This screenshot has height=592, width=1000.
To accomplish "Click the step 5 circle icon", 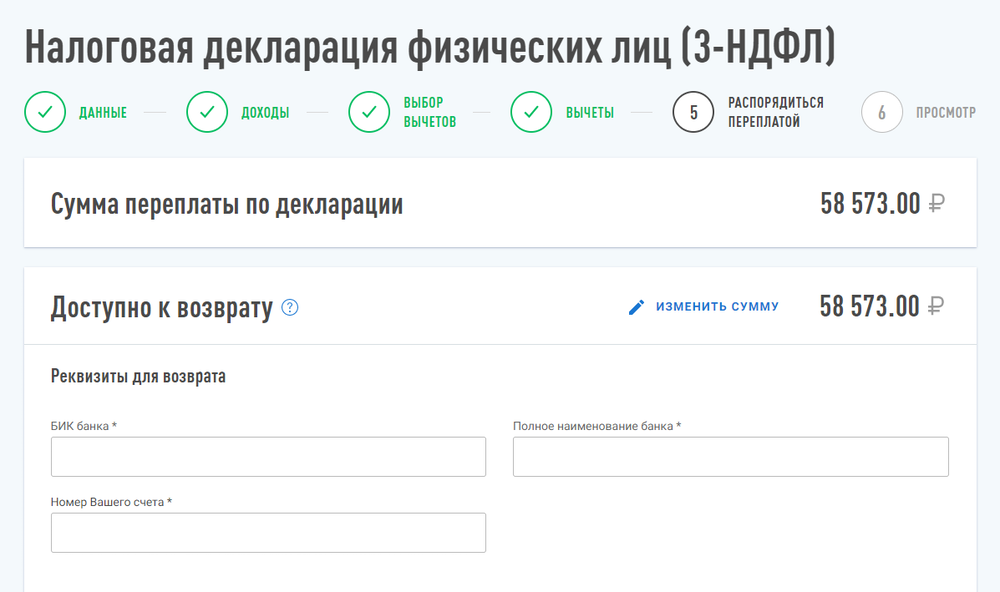I will coord(693,112).
